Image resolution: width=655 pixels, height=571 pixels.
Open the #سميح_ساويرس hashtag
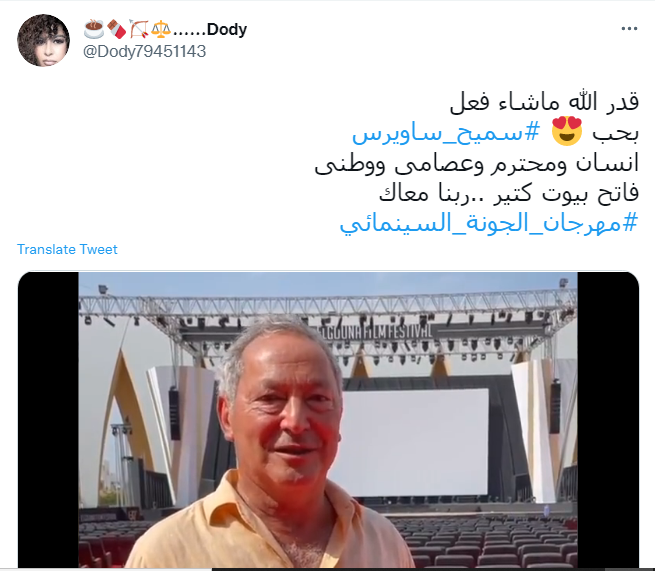coord(446,133)
